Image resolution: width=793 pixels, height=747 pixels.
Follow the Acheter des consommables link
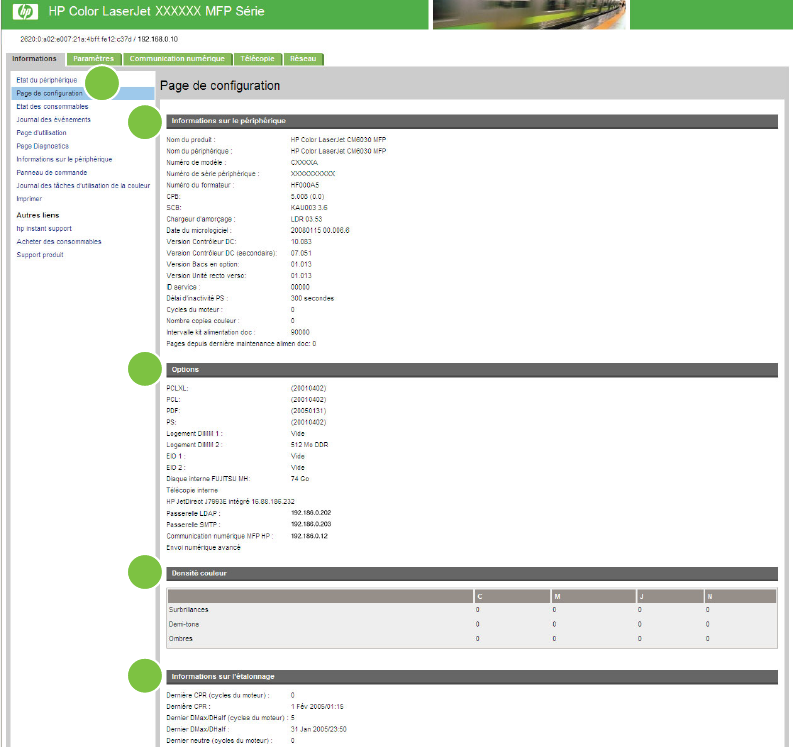[58, 241]
